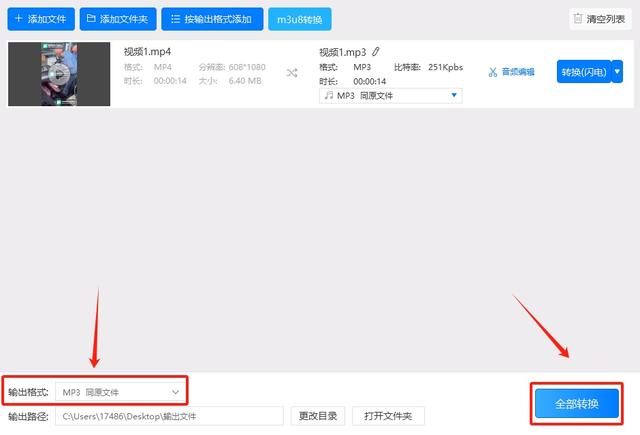Click the 转换(闪电) button
The width and height of the screenshot is (640, 435).
584,72
